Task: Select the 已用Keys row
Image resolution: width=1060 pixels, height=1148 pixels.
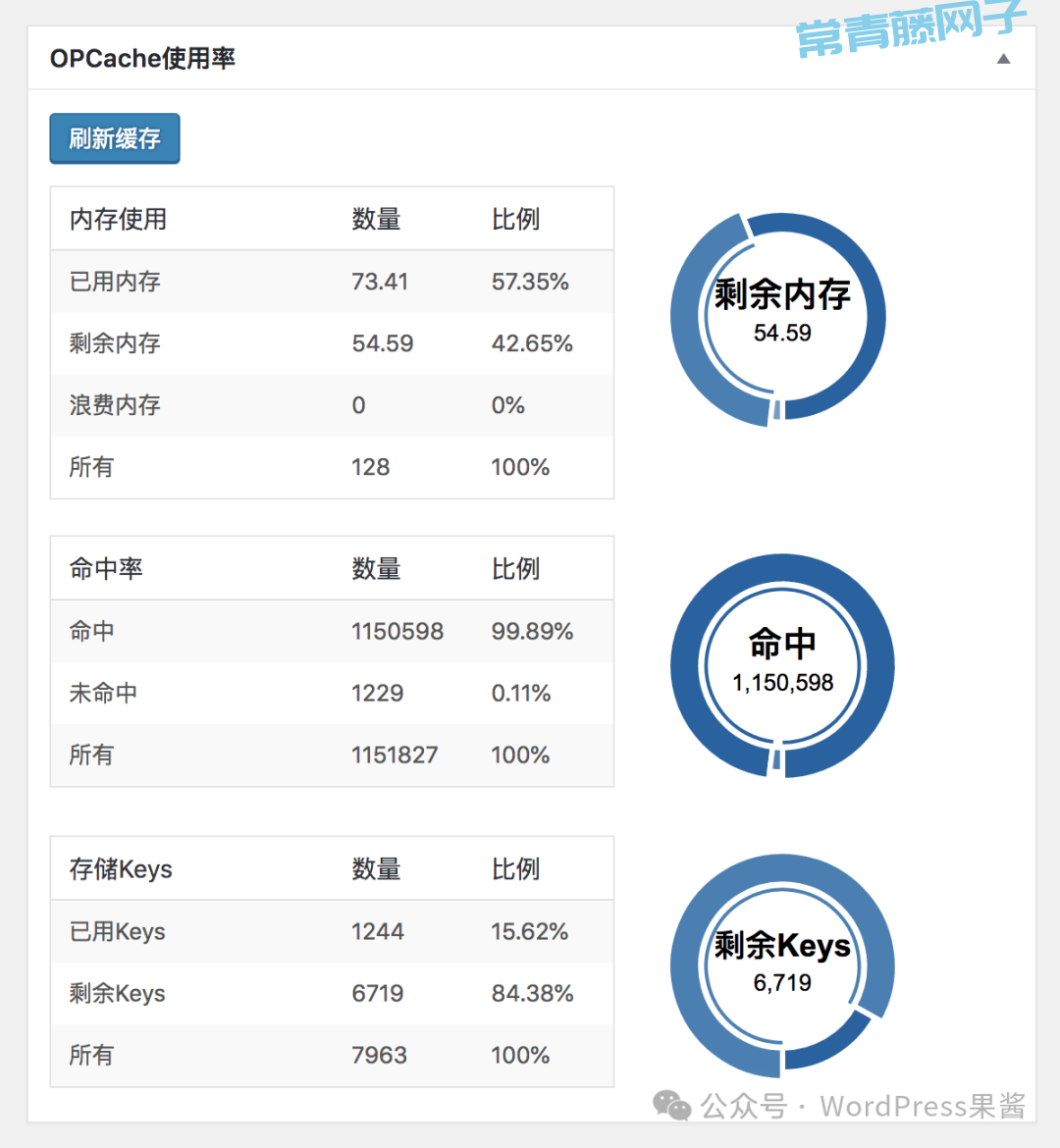Action: (x=332, y=932)
